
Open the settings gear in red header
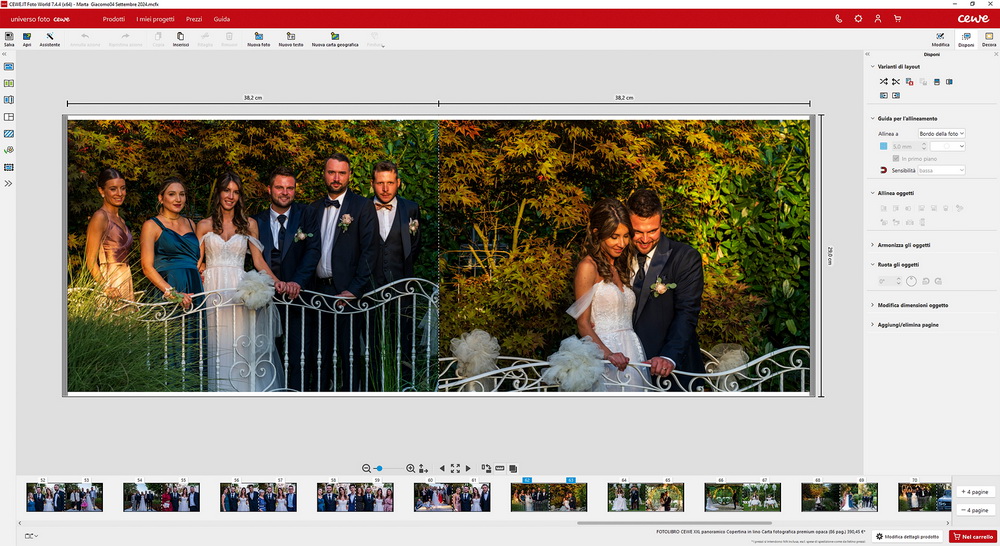coord(858,18)
